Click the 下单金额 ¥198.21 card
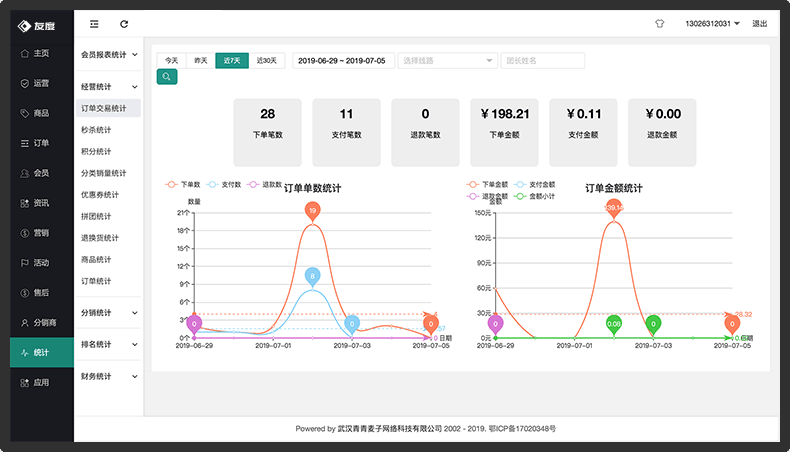 [504, 133]
